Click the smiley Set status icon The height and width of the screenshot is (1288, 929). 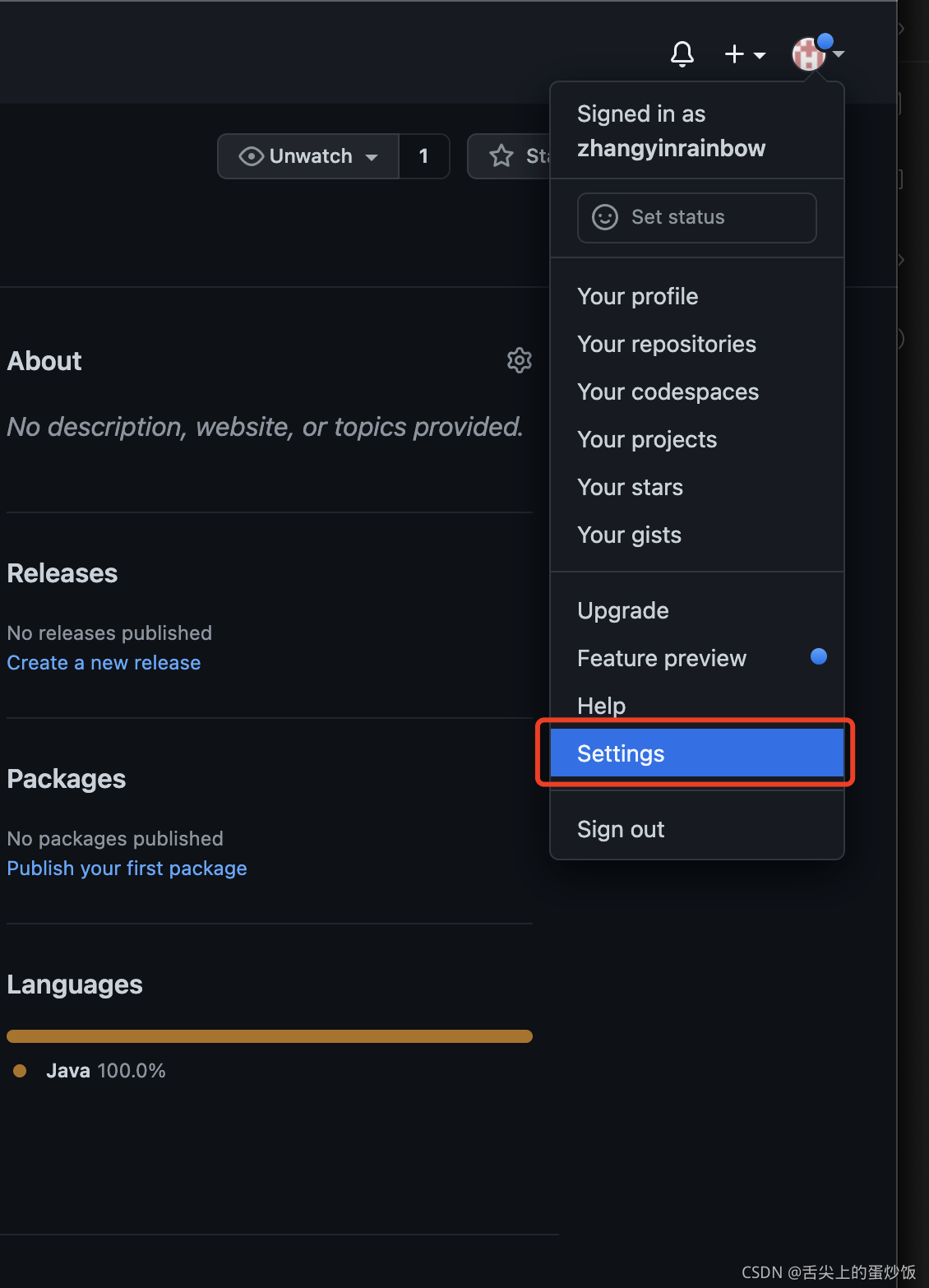coord(605,217)
